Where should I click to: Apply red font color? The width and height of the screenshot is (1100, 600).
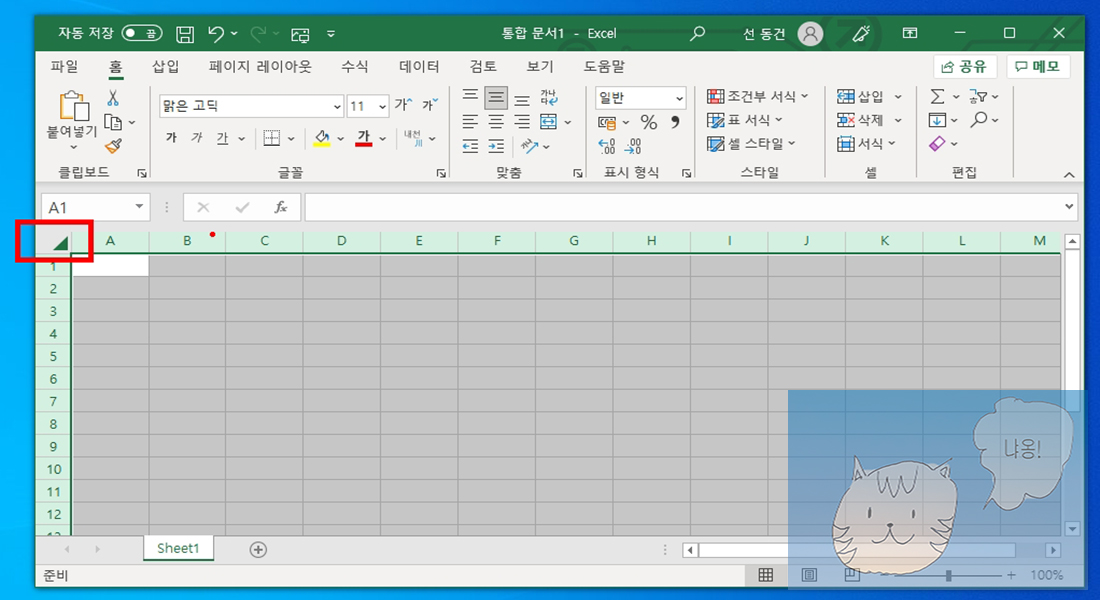click(x=363, y=138)
